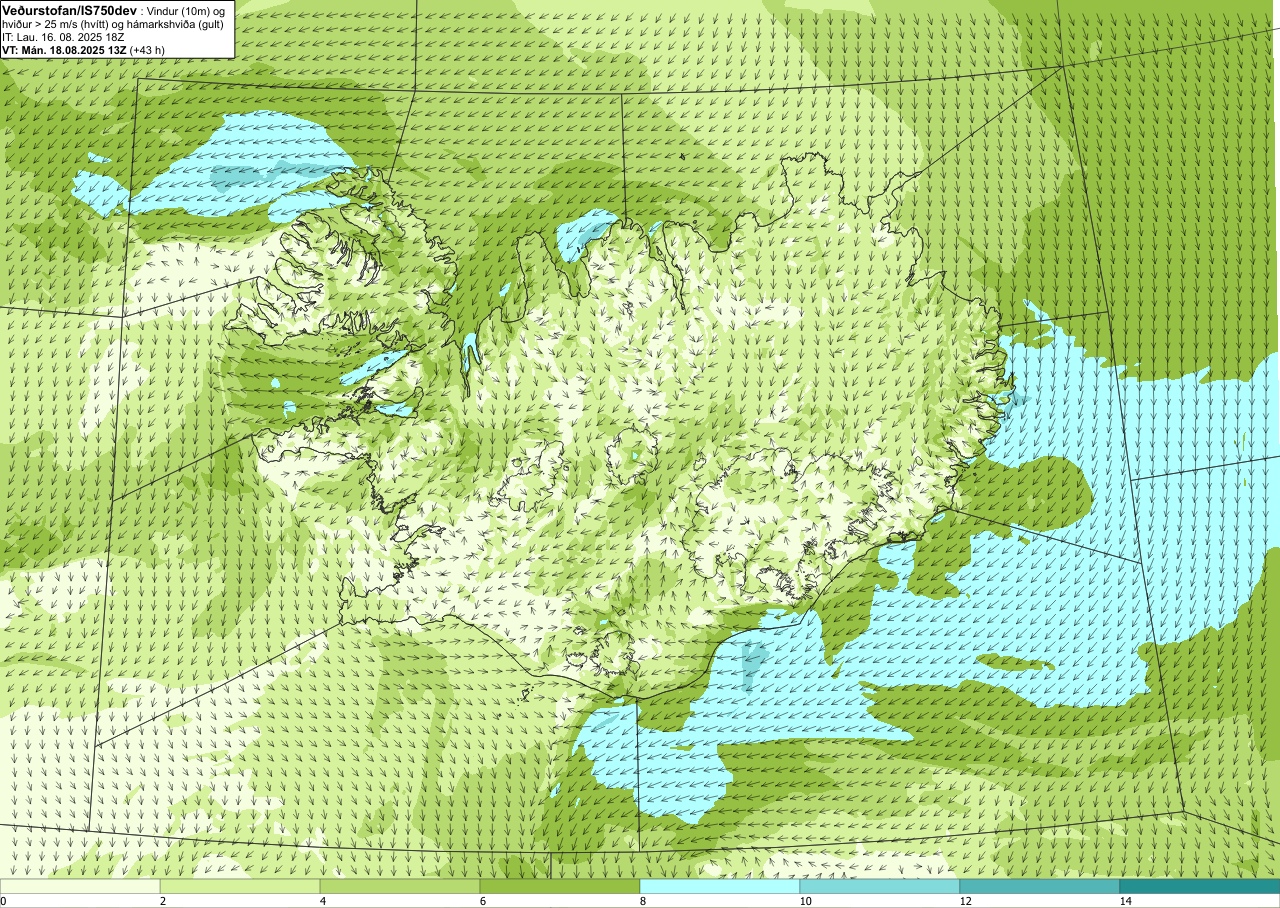Viewport: 1280px width, 908px height.
Task: Click the 'Vindur (10m) og' label
Action: point(186,12)
